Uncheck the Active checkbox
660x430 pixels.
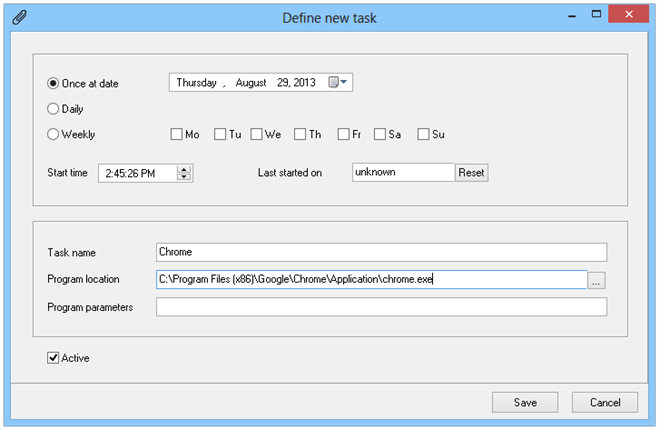click(53, 358)
